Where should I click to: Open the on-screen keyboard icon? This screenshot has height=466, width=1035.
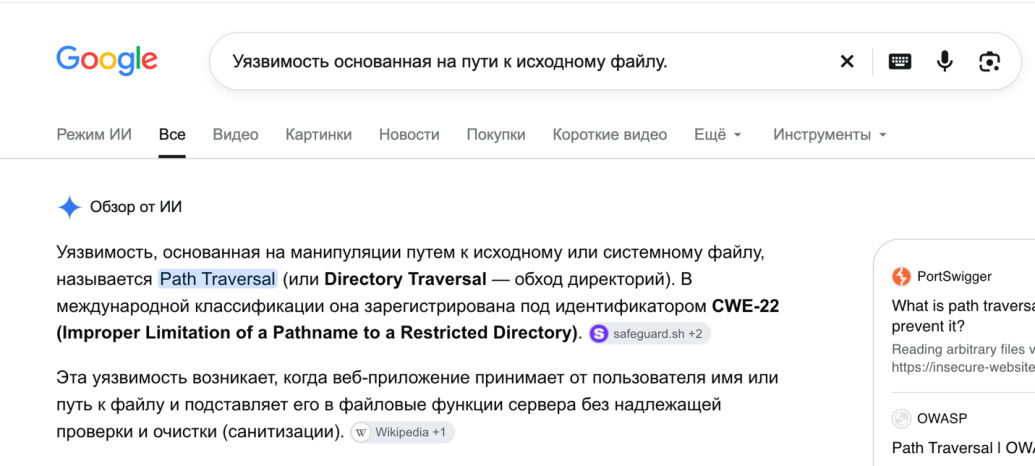(900, 61)
